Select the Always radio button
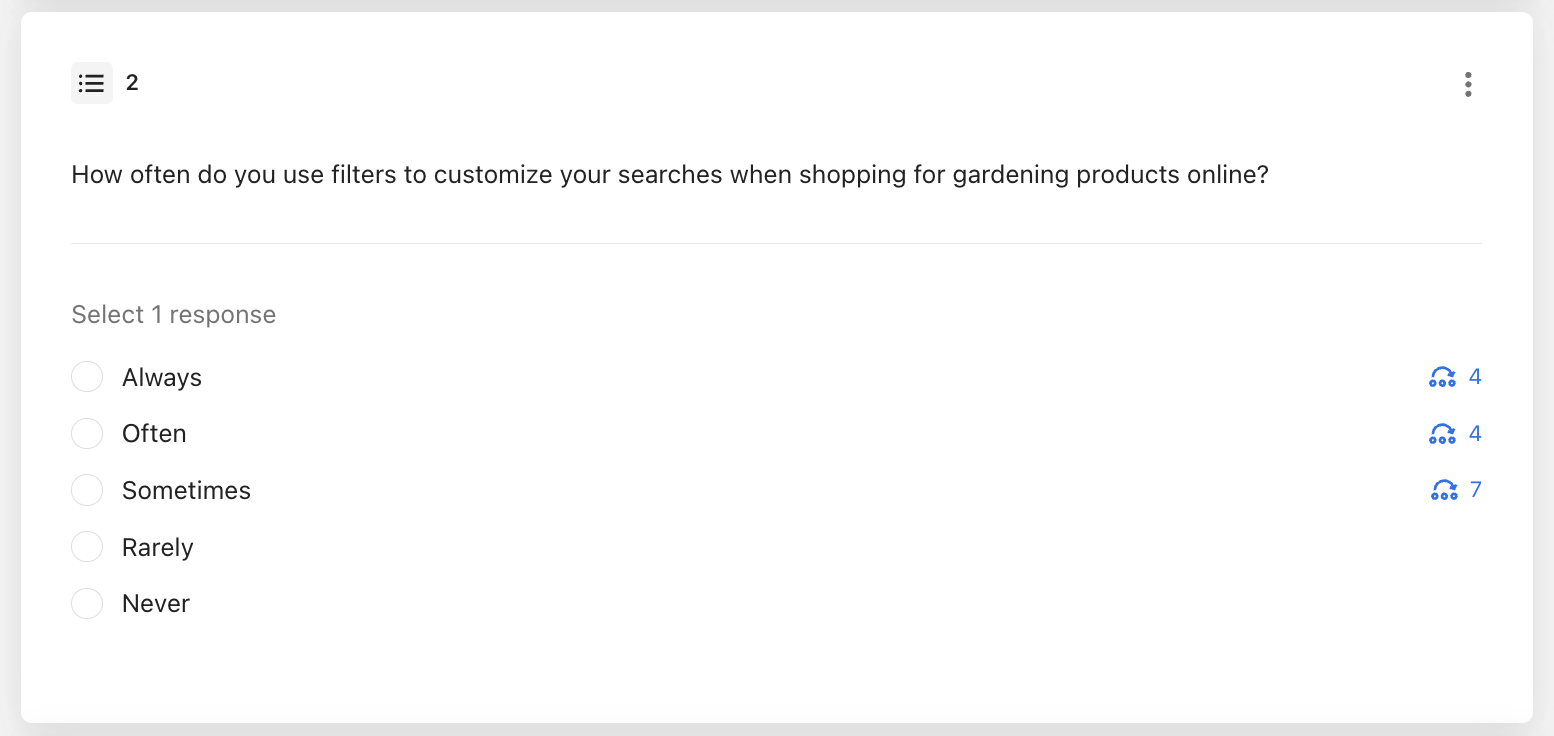Viewport: 1554px width, 736px height. 87,377
